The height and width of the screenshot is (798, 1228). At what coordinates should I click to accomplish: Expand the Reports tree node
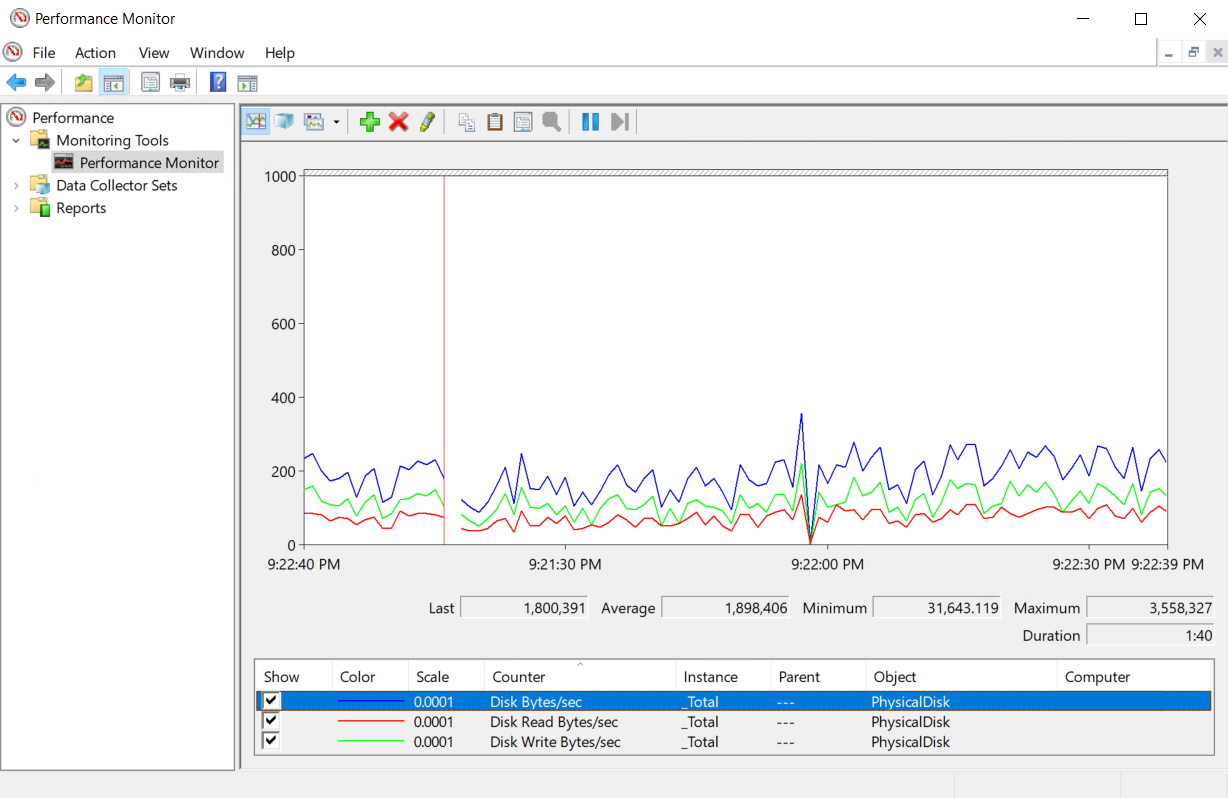click(16, 208)
